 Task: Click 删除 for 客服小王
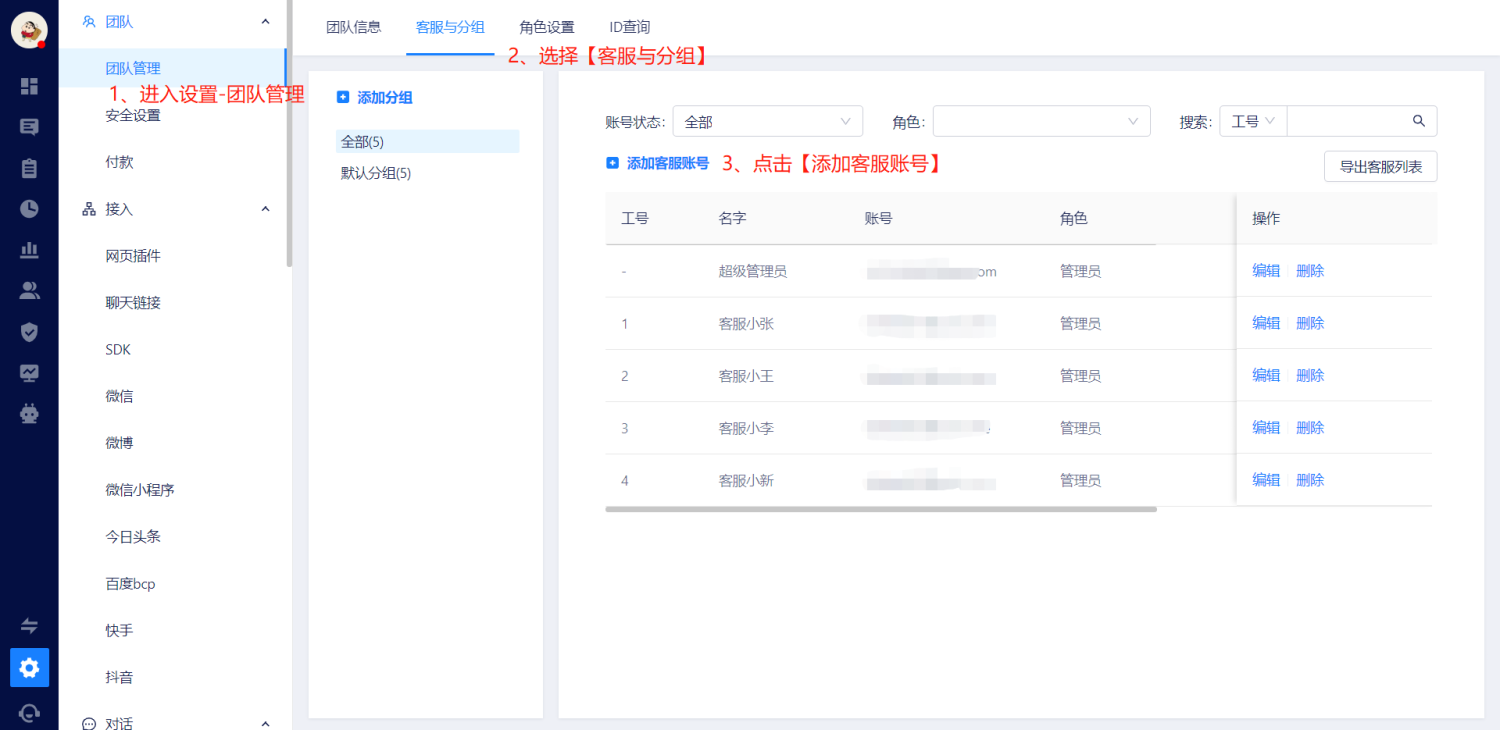click(1310, 375)
